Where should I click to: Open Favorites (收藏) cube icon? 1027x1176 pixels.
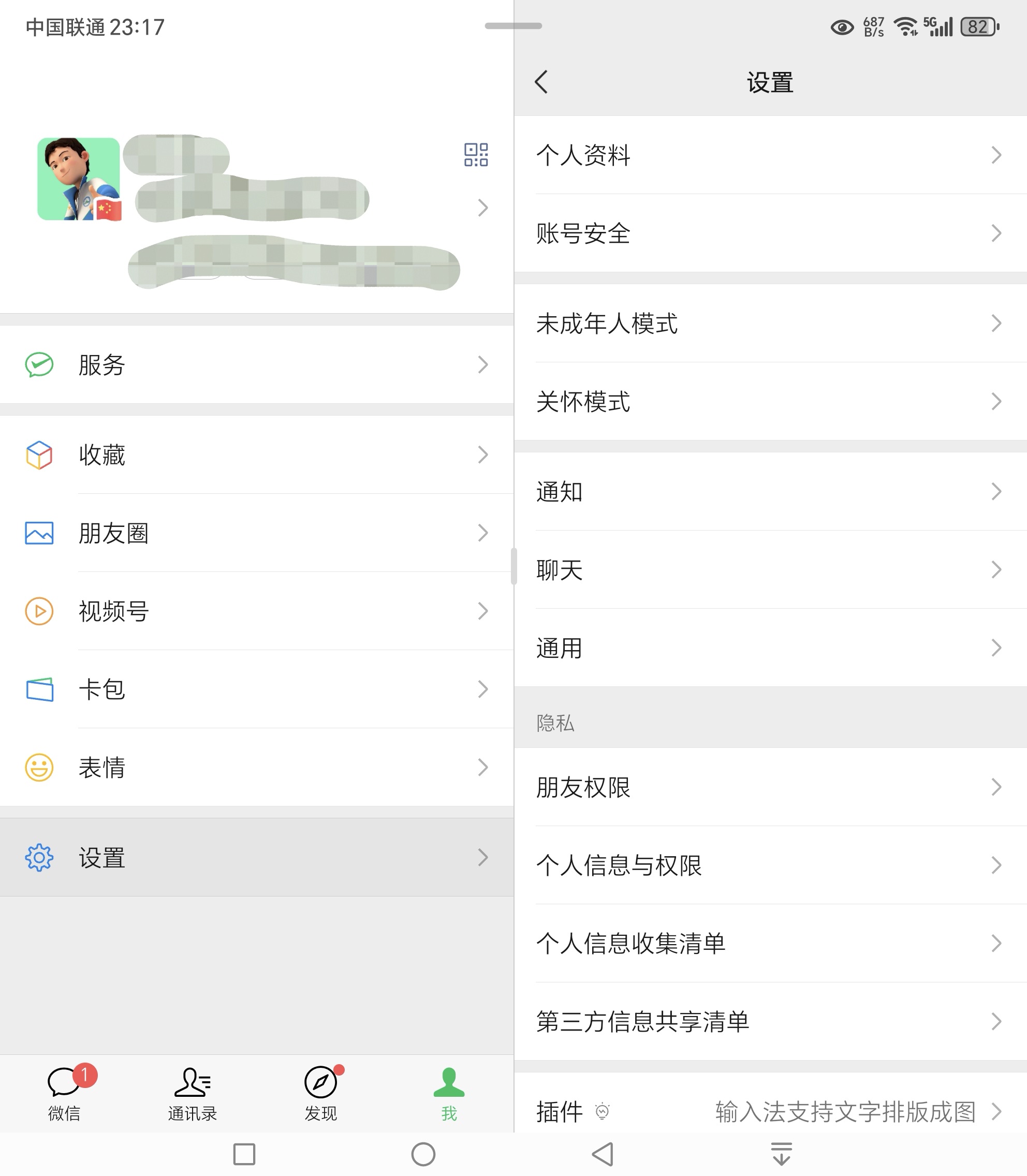[x=39, y=454]
